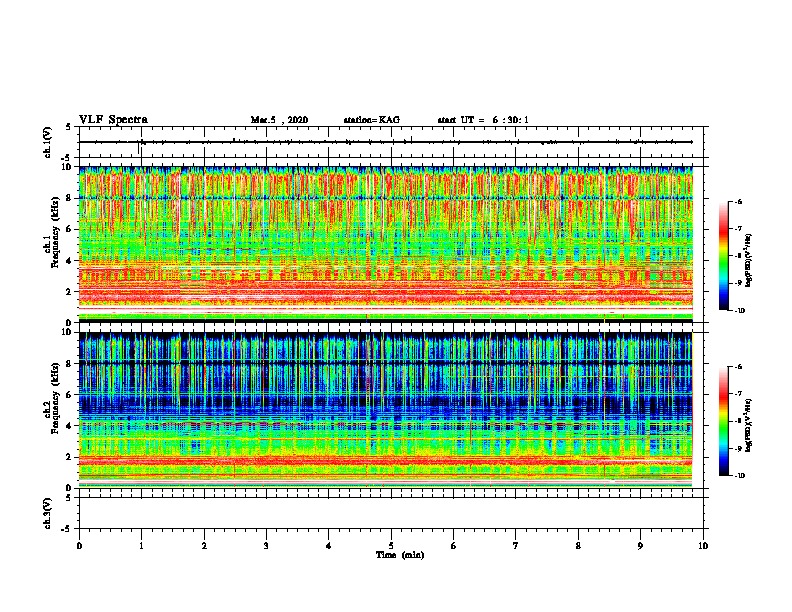Click the "start UT = 6:30:1" header text
Screen dimensions: 792x612
482,120
